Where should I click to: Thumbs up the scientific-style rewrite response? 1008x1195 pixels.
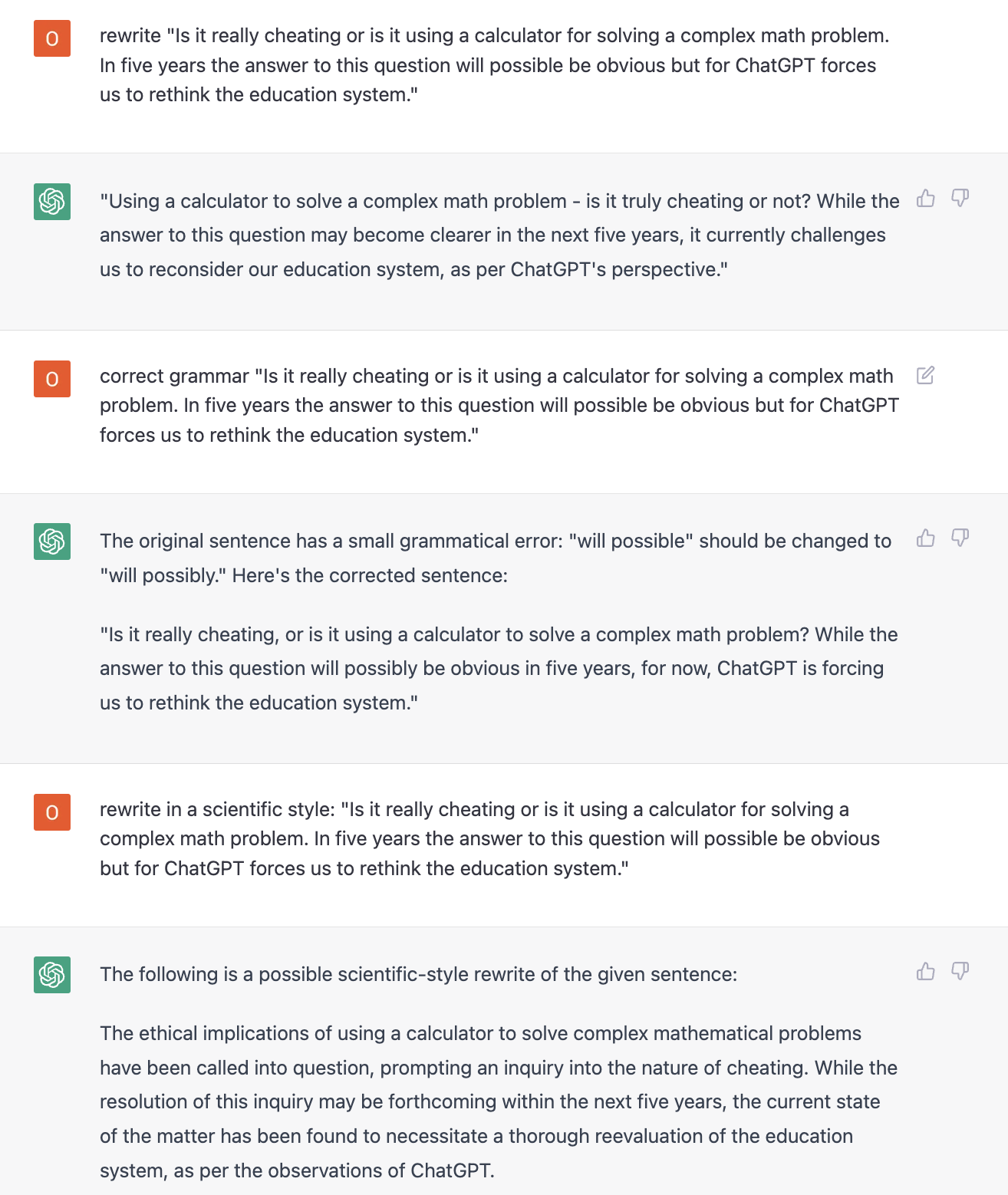[926, 971]
